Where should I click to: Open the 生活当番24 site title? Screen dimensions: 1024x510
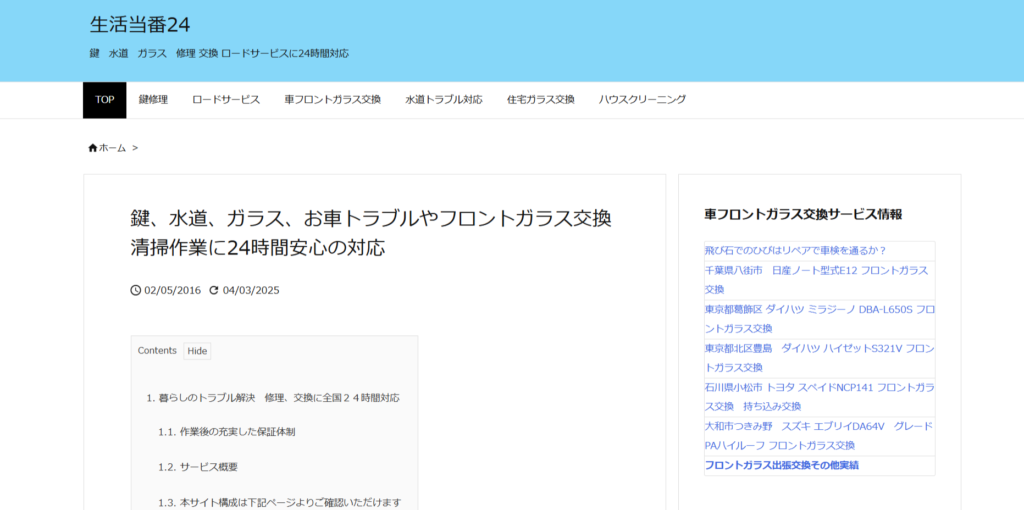[x=140, y=25]
